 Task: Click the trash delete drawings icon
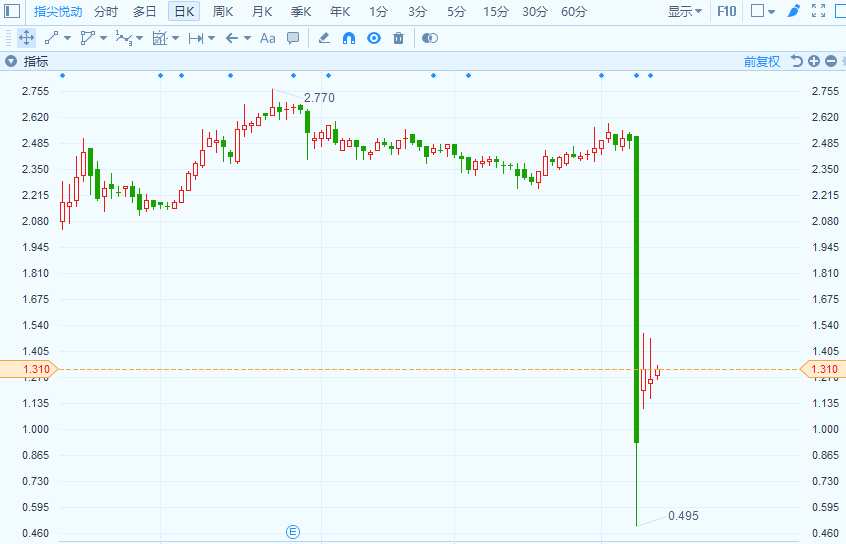click(x=398, y=38)
